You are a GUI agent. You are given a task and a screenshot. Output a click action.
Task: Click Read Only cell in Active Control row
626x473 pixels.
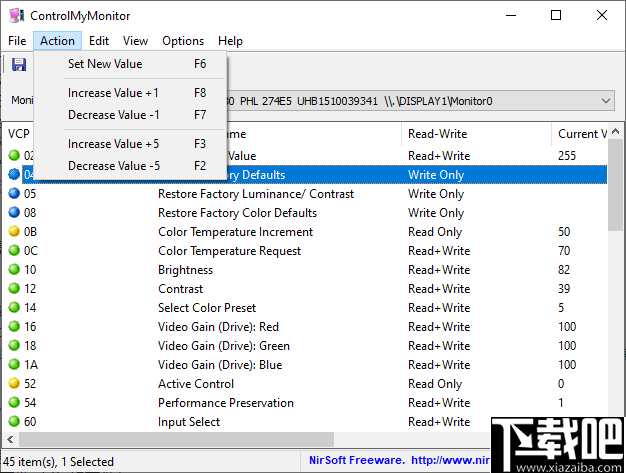[x=435, y=384]
